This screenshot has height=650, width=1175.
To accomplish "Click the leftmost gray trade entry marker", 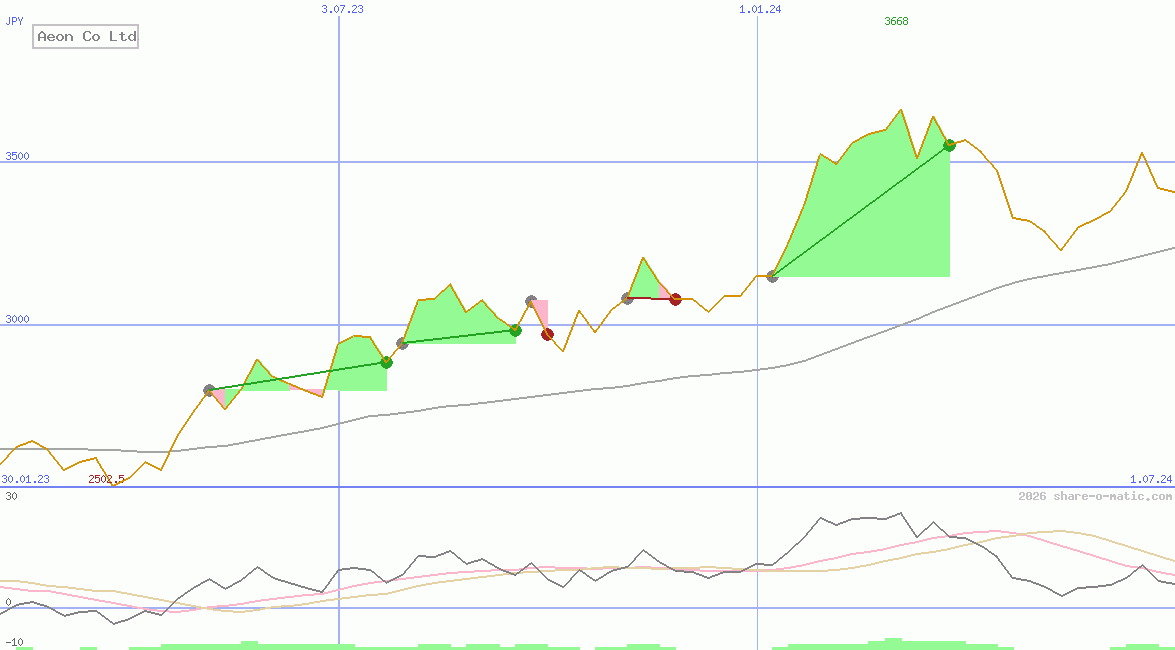I will (209, 390).
